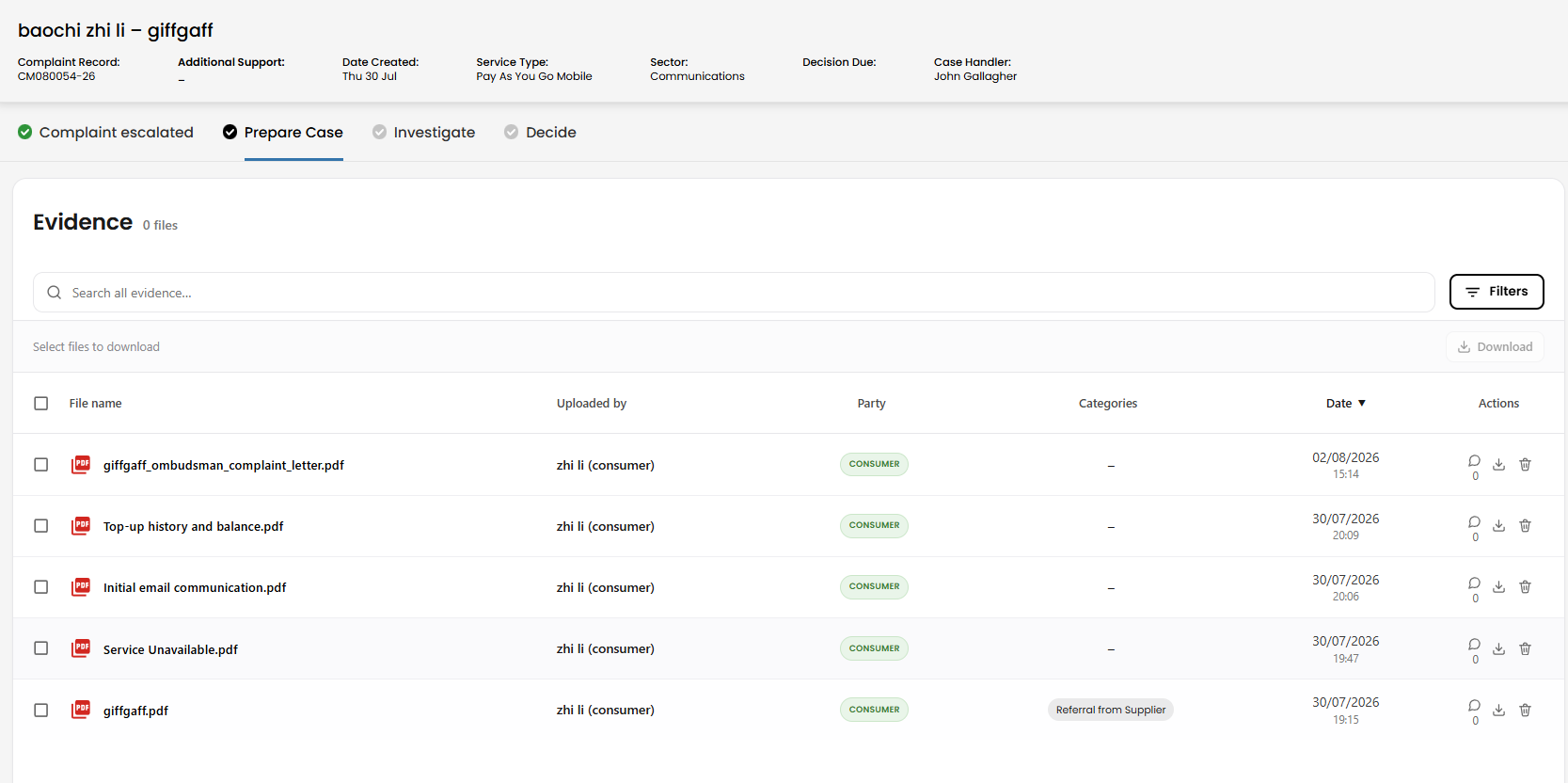The width and height of the screenshot is (1568, 783).
Task: Click the search magnifier icon
Action: 55,293
